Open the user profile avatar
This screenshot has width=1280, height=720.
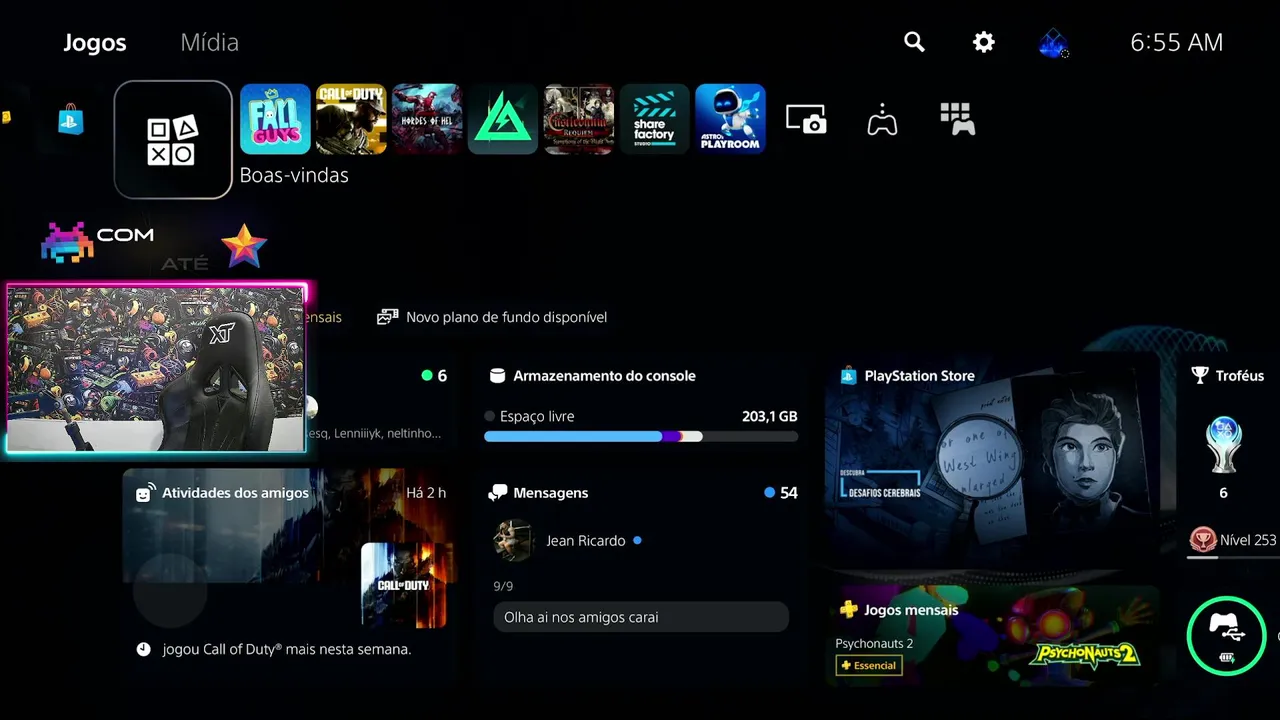point(1053,43)
